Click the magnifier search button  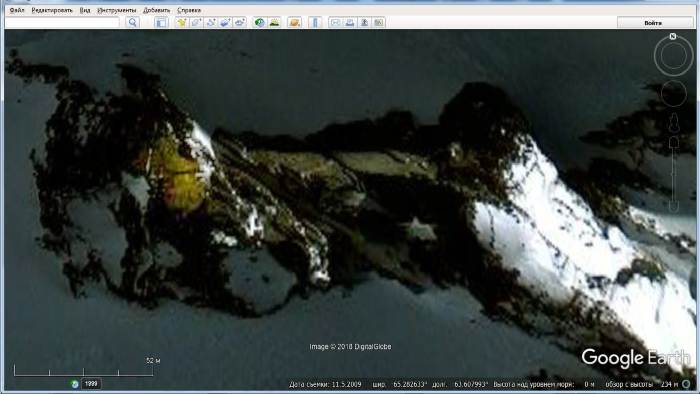pyautogui.click(x=132, y=22)
